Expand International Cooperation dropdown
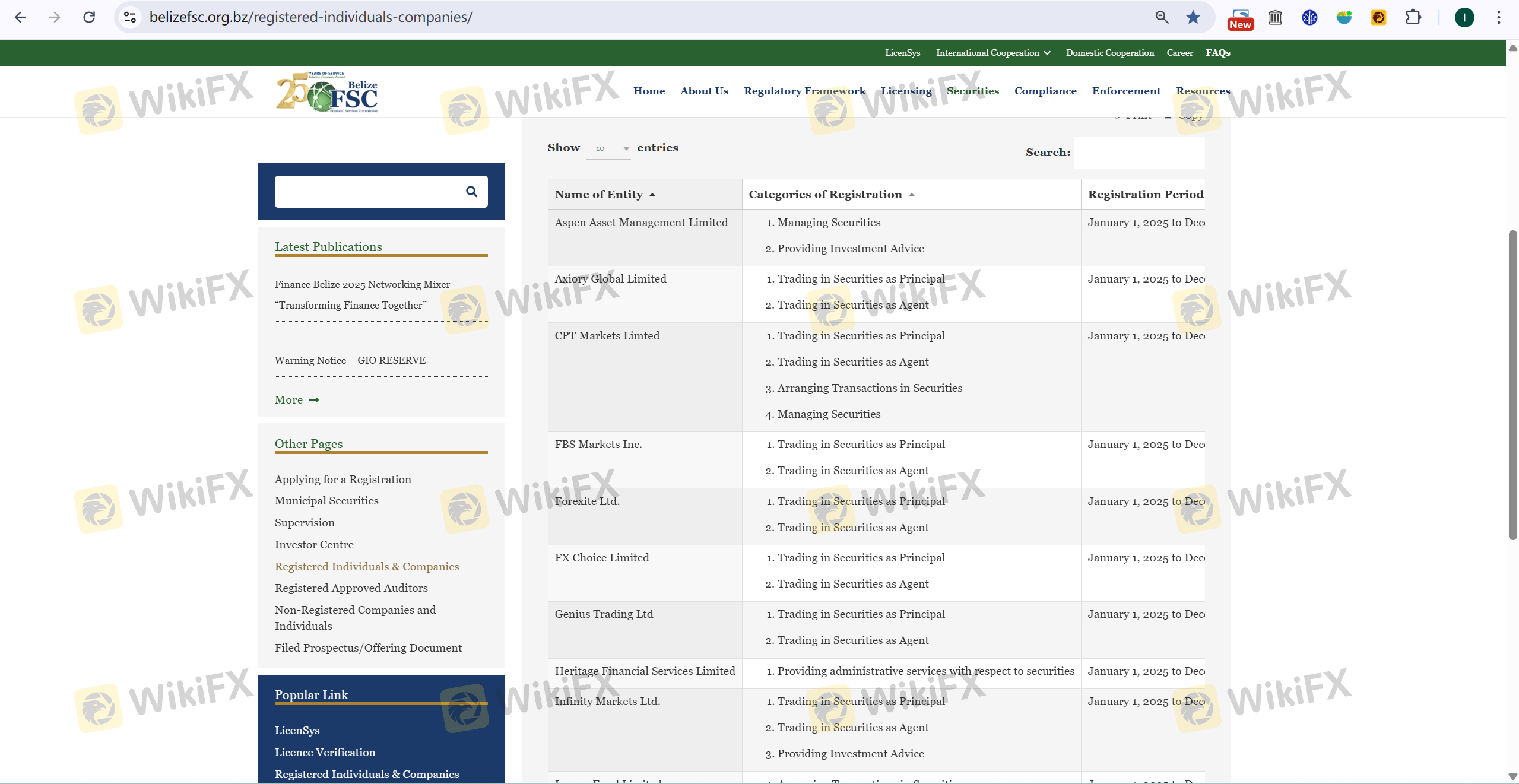This screenshot has height=784, width=1519. pos(992,53)
